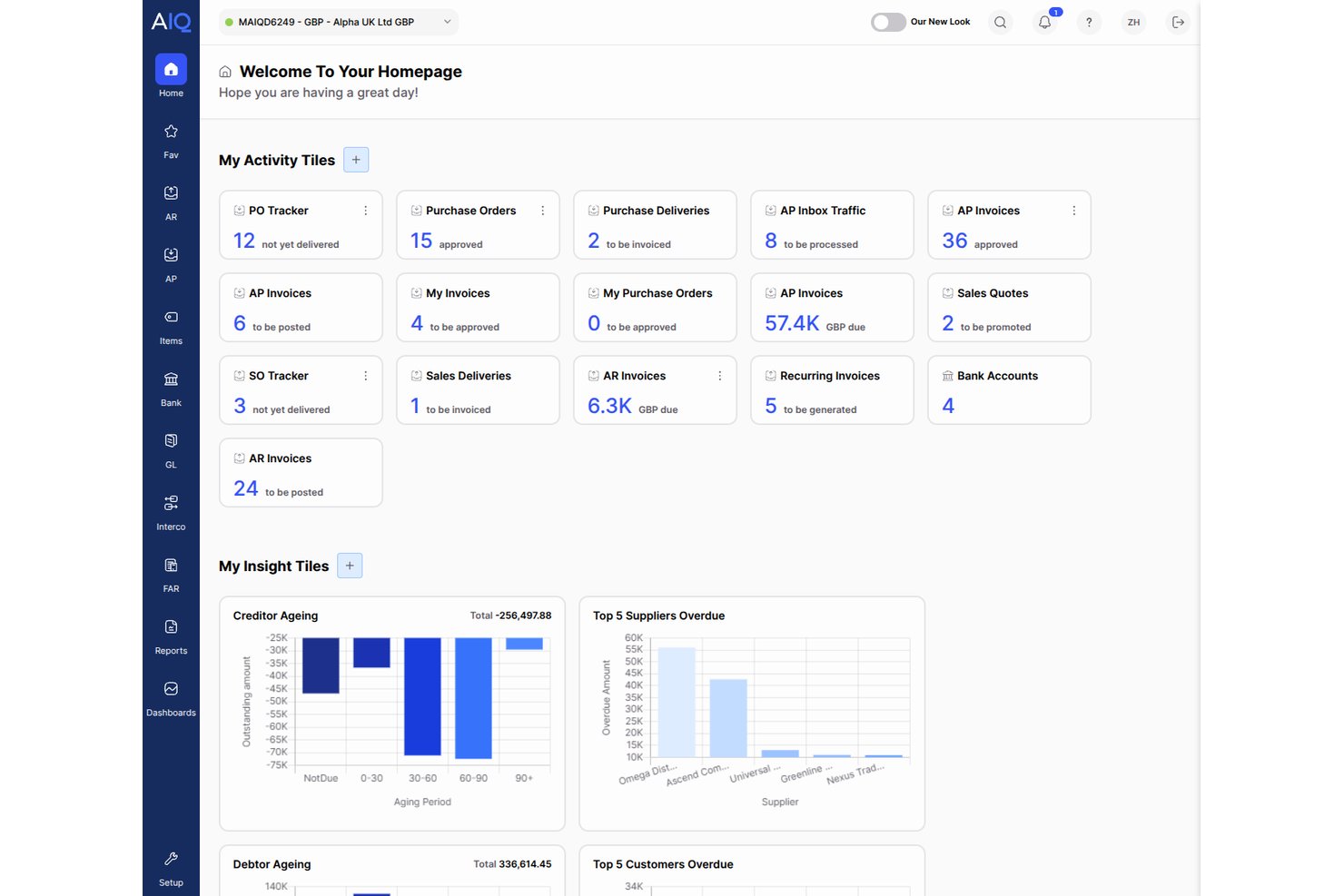The height and width of the screenshot is (896, 1344).
Task: Click Ascend Com bar in Suppliers Overdue
Action: click(x=728, y=718)
